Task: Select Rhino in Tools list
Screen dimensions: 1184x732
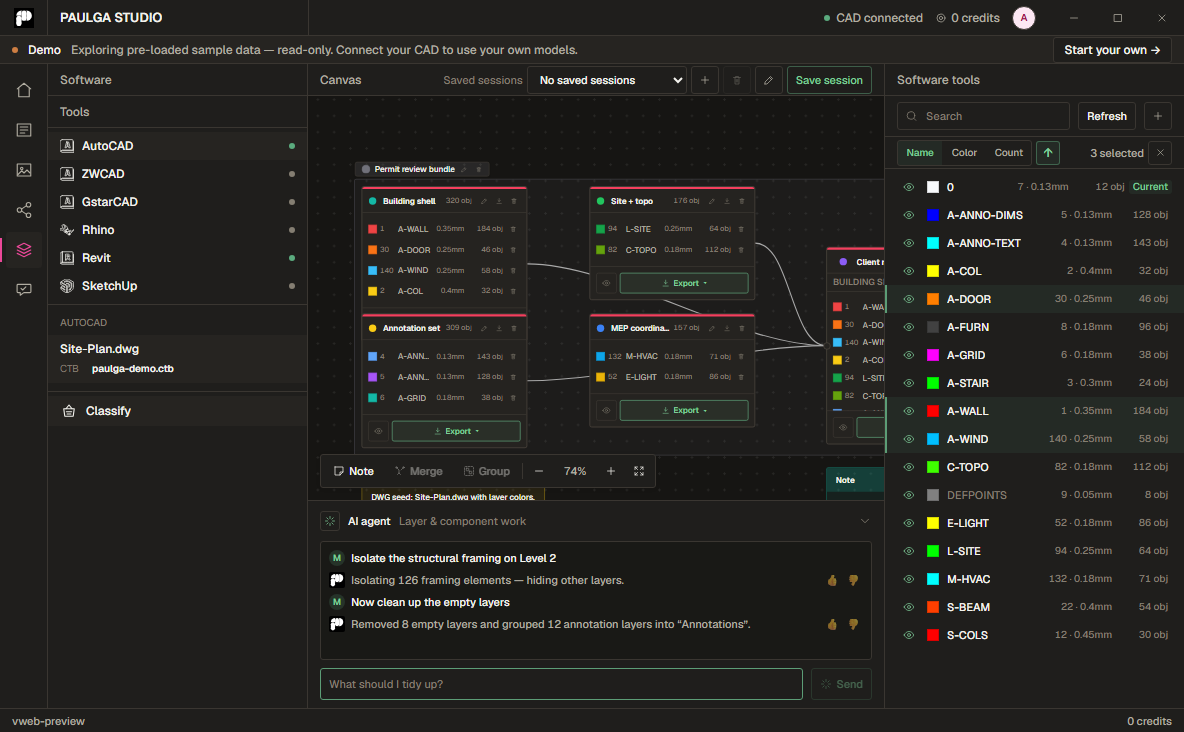Action: (177, 230)
